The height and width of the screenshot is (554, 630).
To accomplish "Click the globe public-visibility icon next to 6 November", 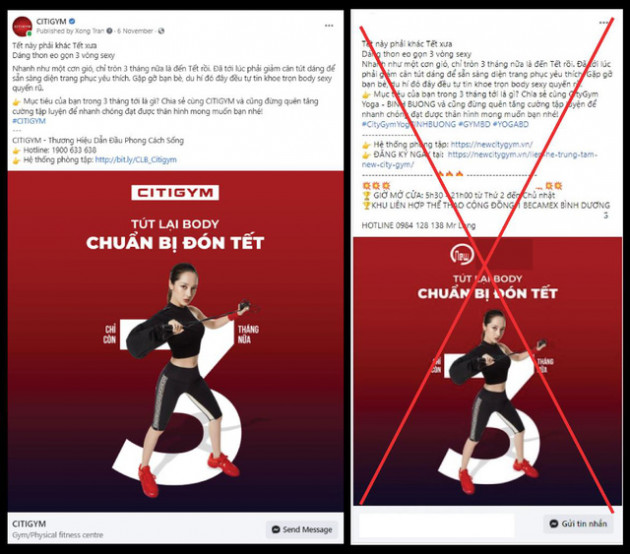I will click(x=161, y=31).
